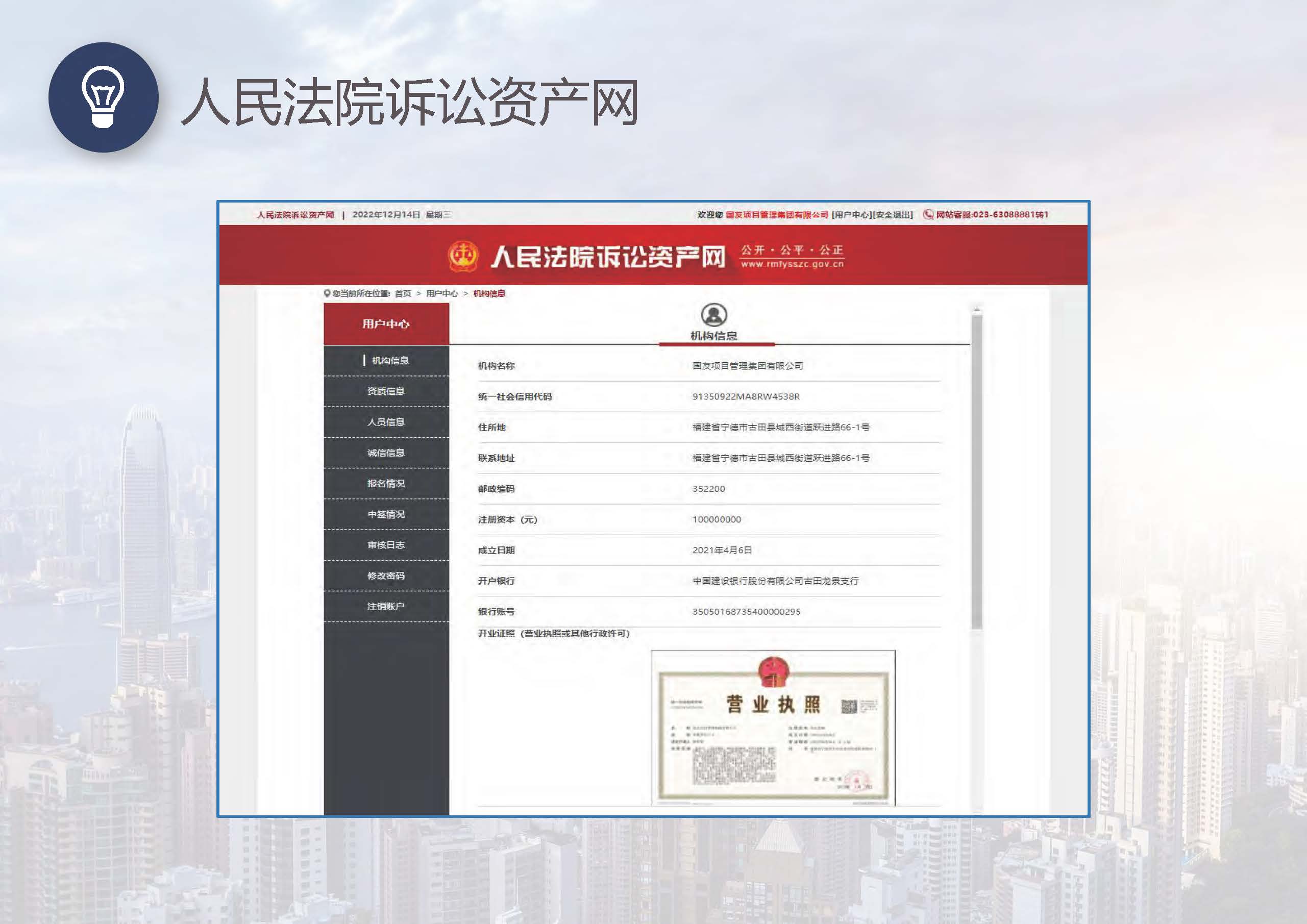Viewport: 1307px width, 924px height.
Task: Click the [安全退出] logout link
Action: pos(893,214)
